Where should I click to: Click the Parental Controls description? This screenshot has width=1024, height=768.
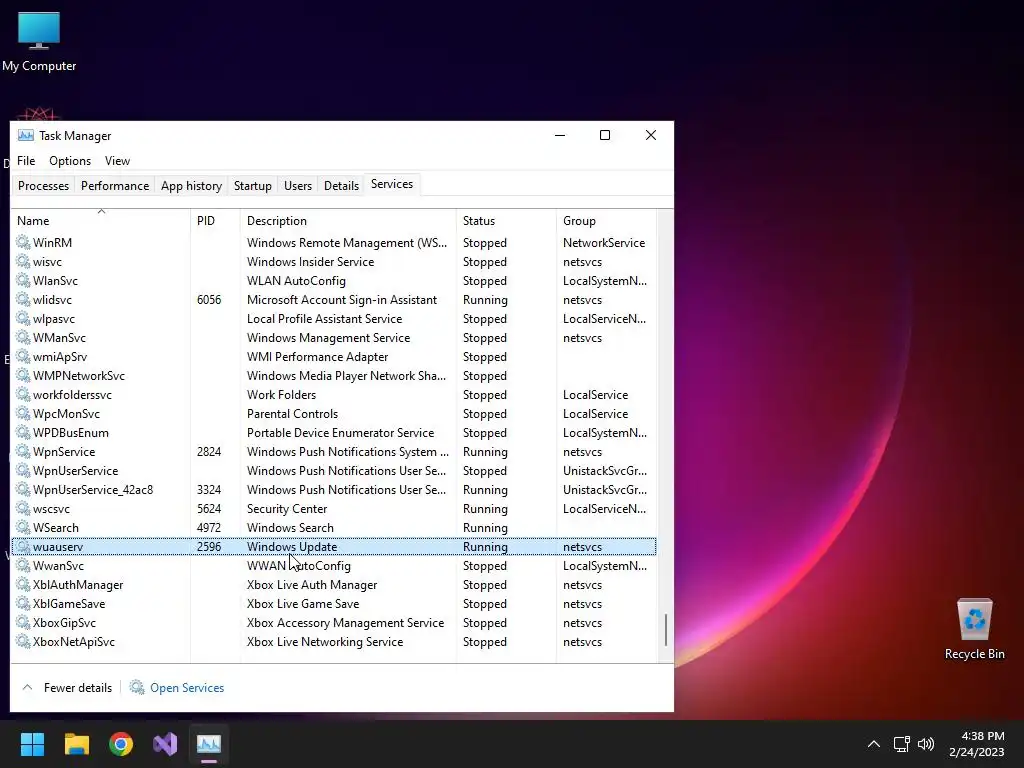[x=292, y=413]
